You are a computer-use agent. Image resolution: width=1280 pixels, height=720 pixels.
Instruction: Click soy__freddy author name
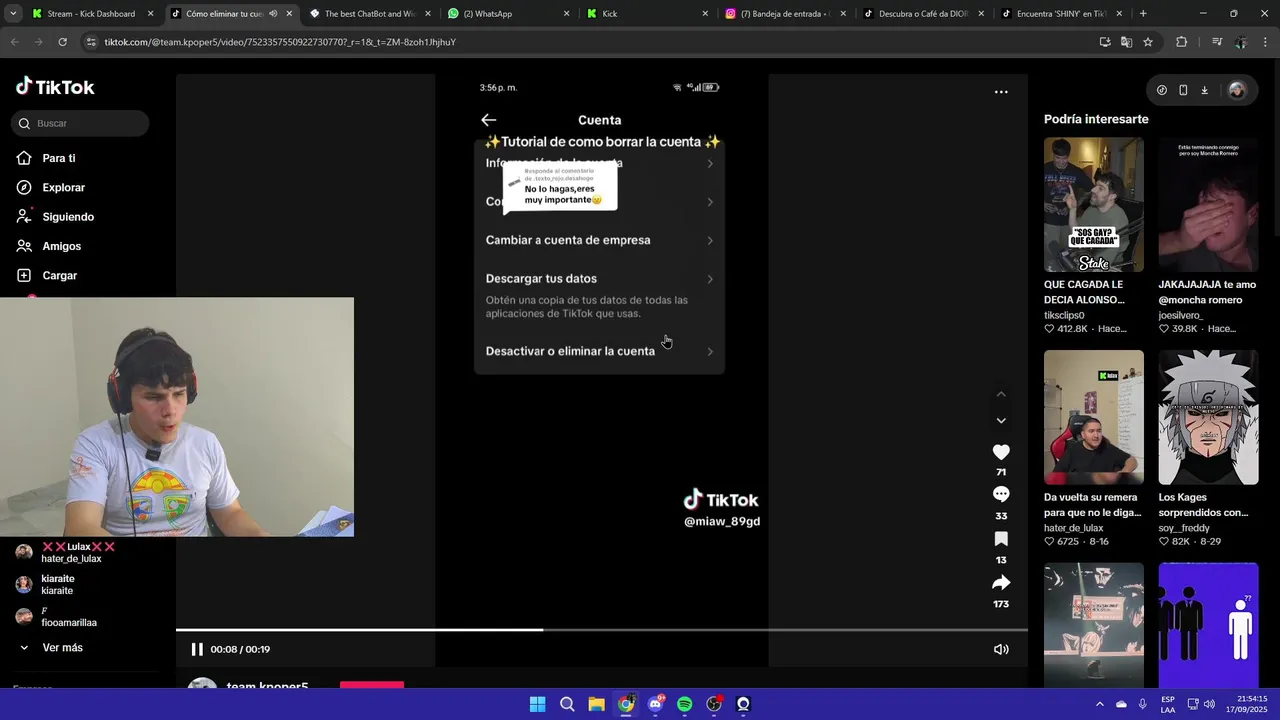tap(1184, 528)
